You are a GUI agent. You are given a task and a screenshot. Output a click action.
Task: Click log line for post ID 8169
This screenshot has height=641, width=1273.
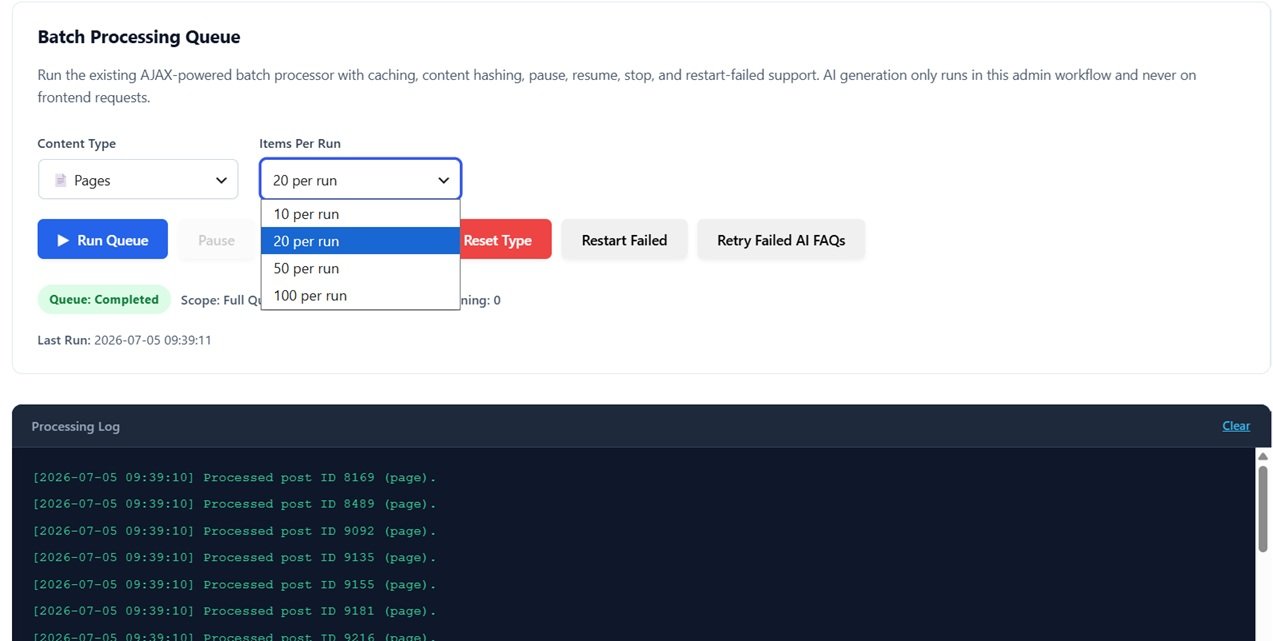[x=235, y=477]
